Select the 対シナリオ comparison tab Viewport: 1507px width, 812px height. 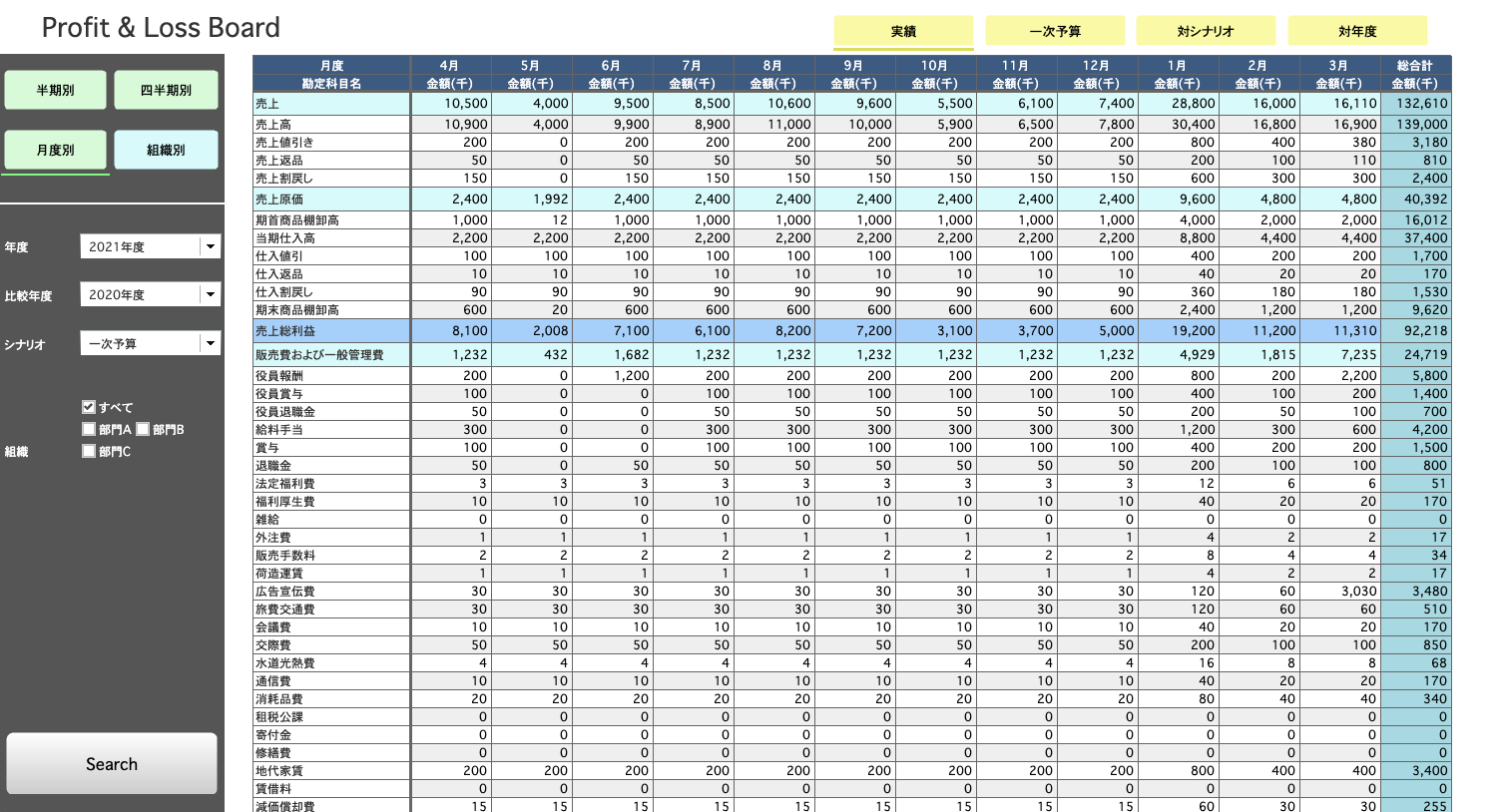click(x=1205, y=31)
